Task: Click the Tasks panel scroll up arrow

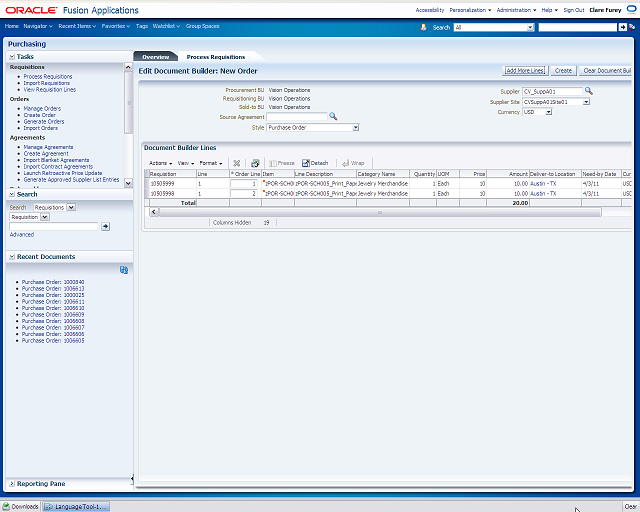Action: 128,67
